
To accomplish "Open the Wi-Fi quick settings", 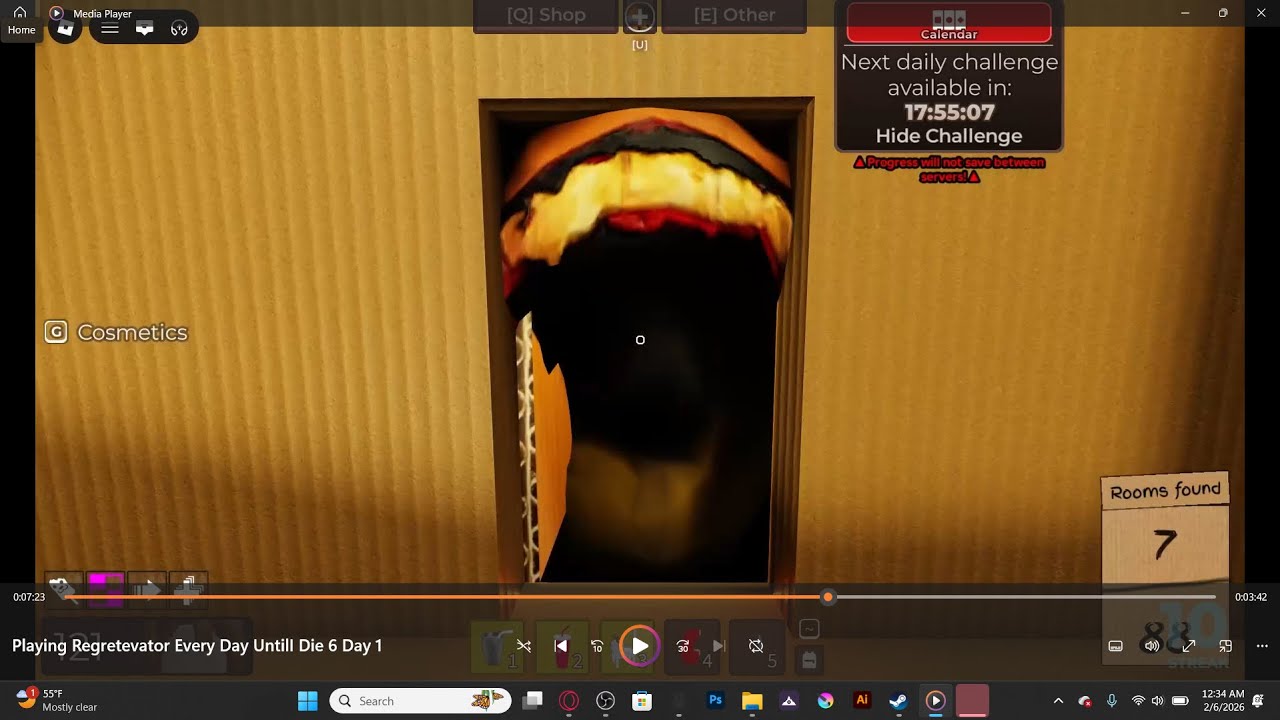I will click(x=1137, y=701).
